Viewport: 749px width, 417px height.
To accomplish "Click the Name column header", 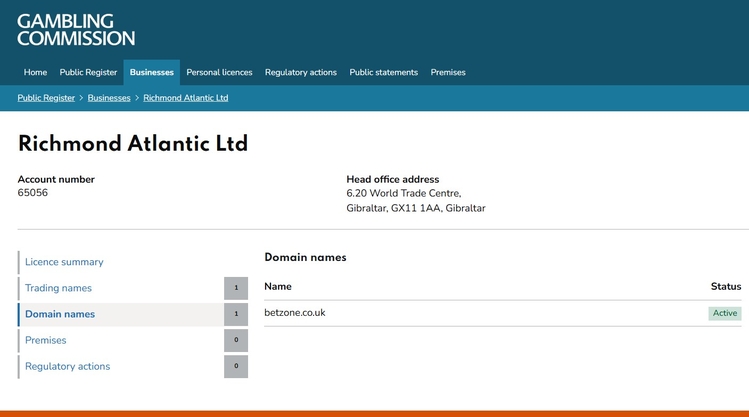I will (x=278, y=287).
